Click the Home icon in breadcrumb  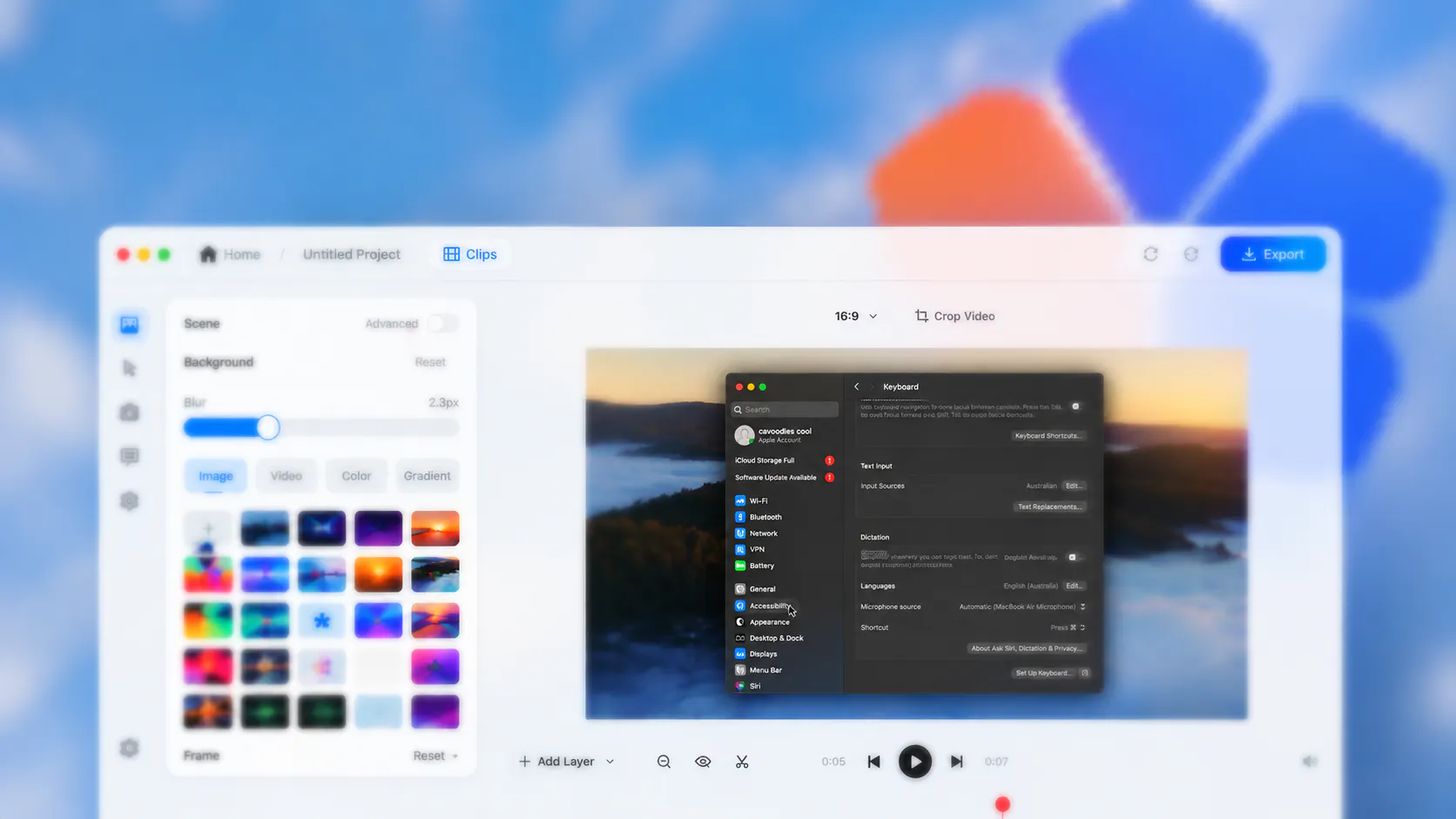(x=207, y=254)
